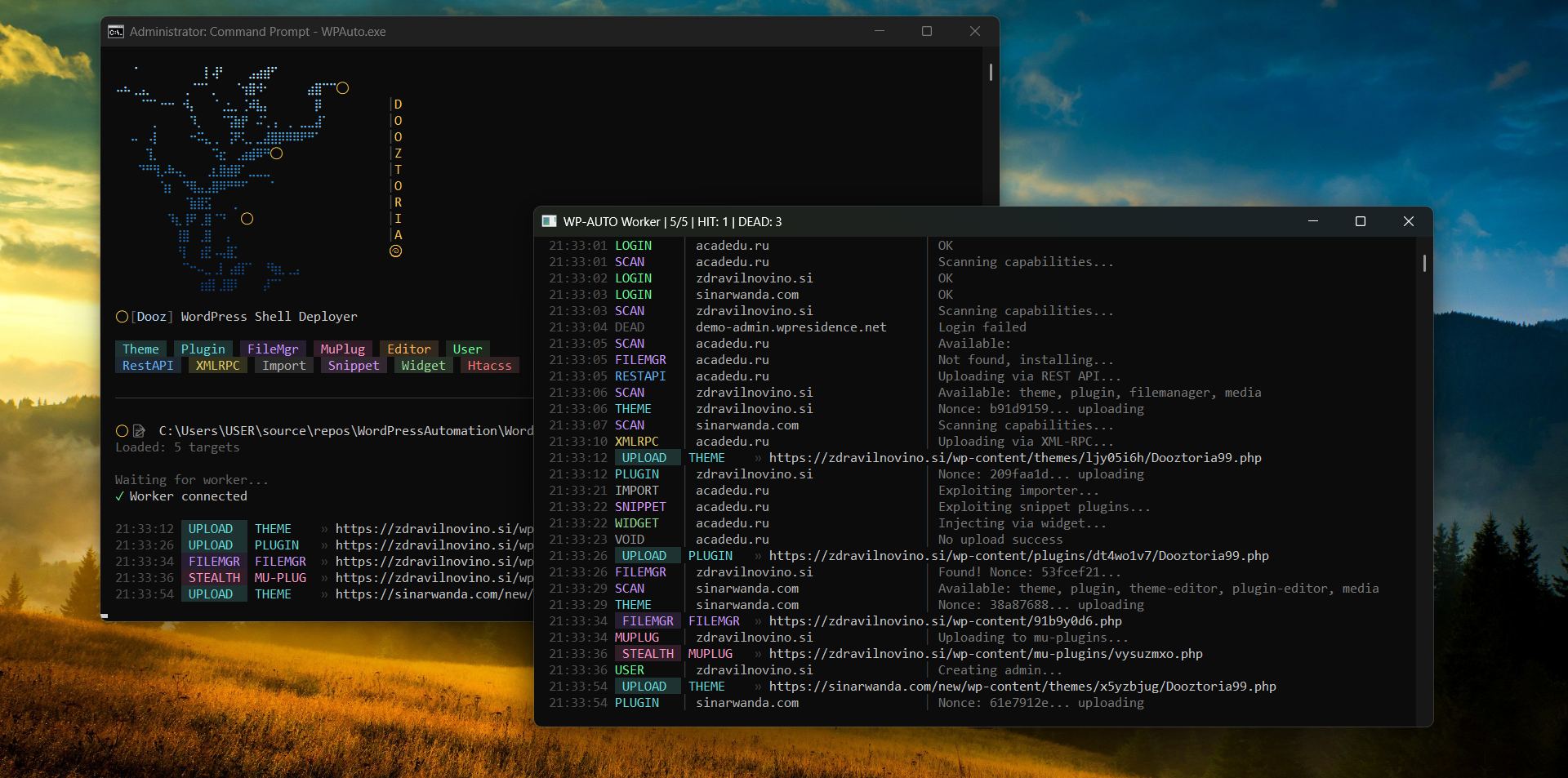Click the Command Prompt icon in the title bar
Image resolution: width=1568 pixels, height=778 pixels.
pyautogui.click(x=116, y=32)
